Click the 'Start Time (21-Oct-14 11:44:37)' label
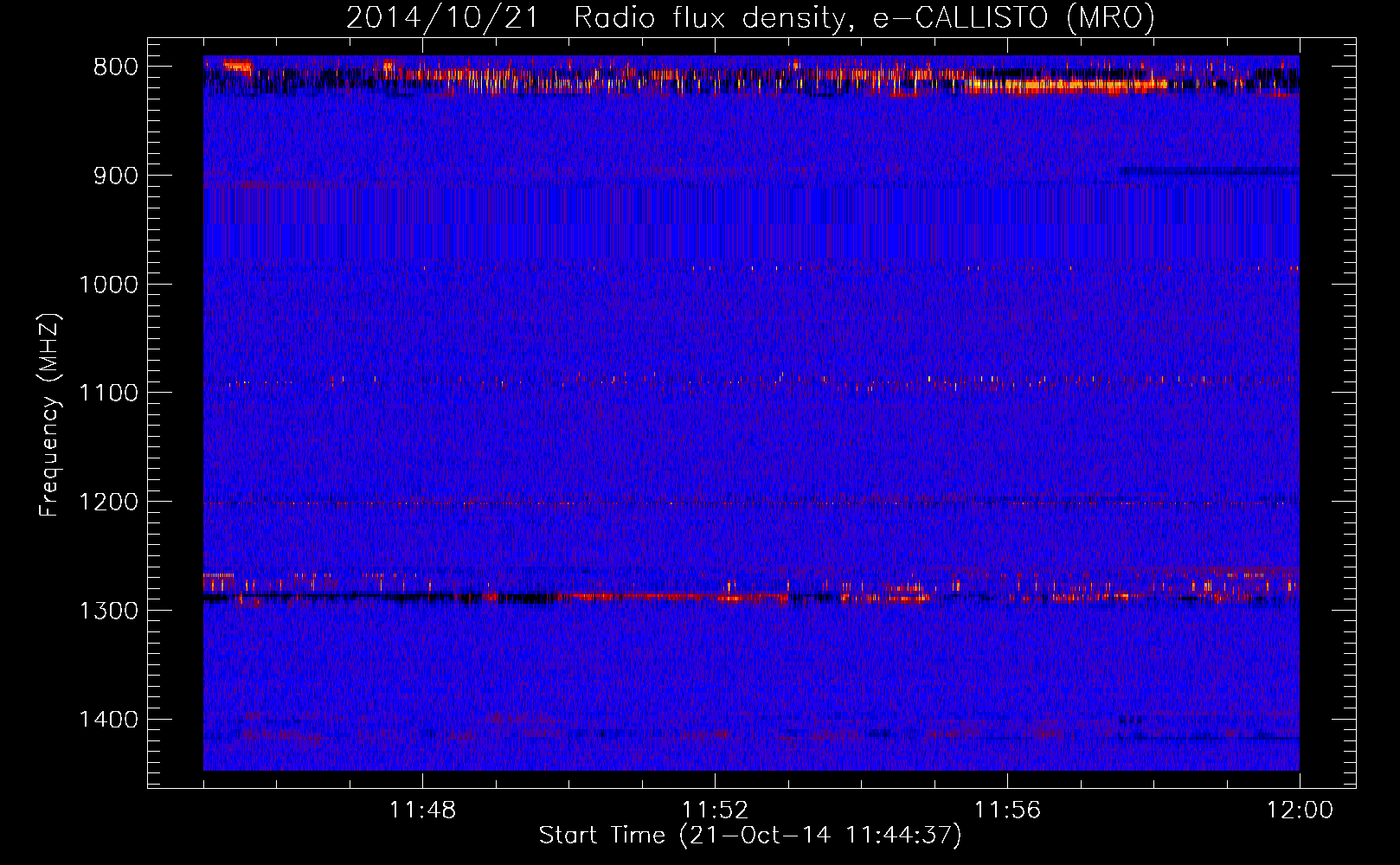This screenshot has height=865, width=1400. pos(750,836)
